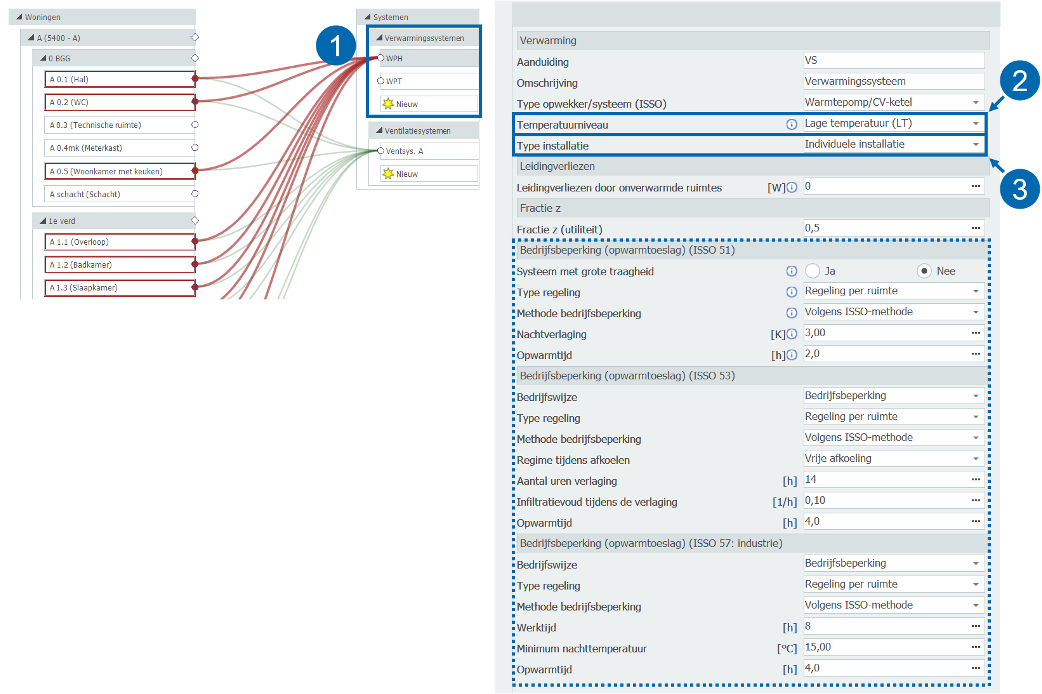Click connector circle of the WPH system

click(x=381, y=58)
